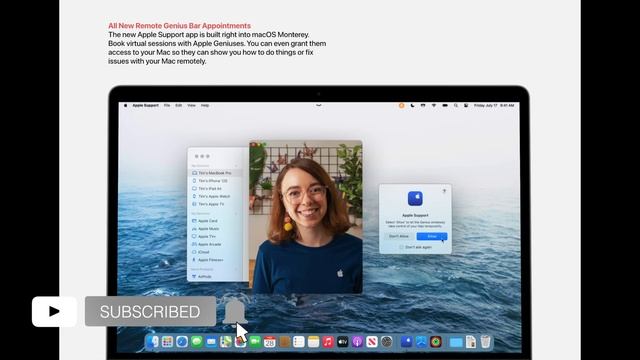Click the date and time in menu bar

click(x=494, y=105)
